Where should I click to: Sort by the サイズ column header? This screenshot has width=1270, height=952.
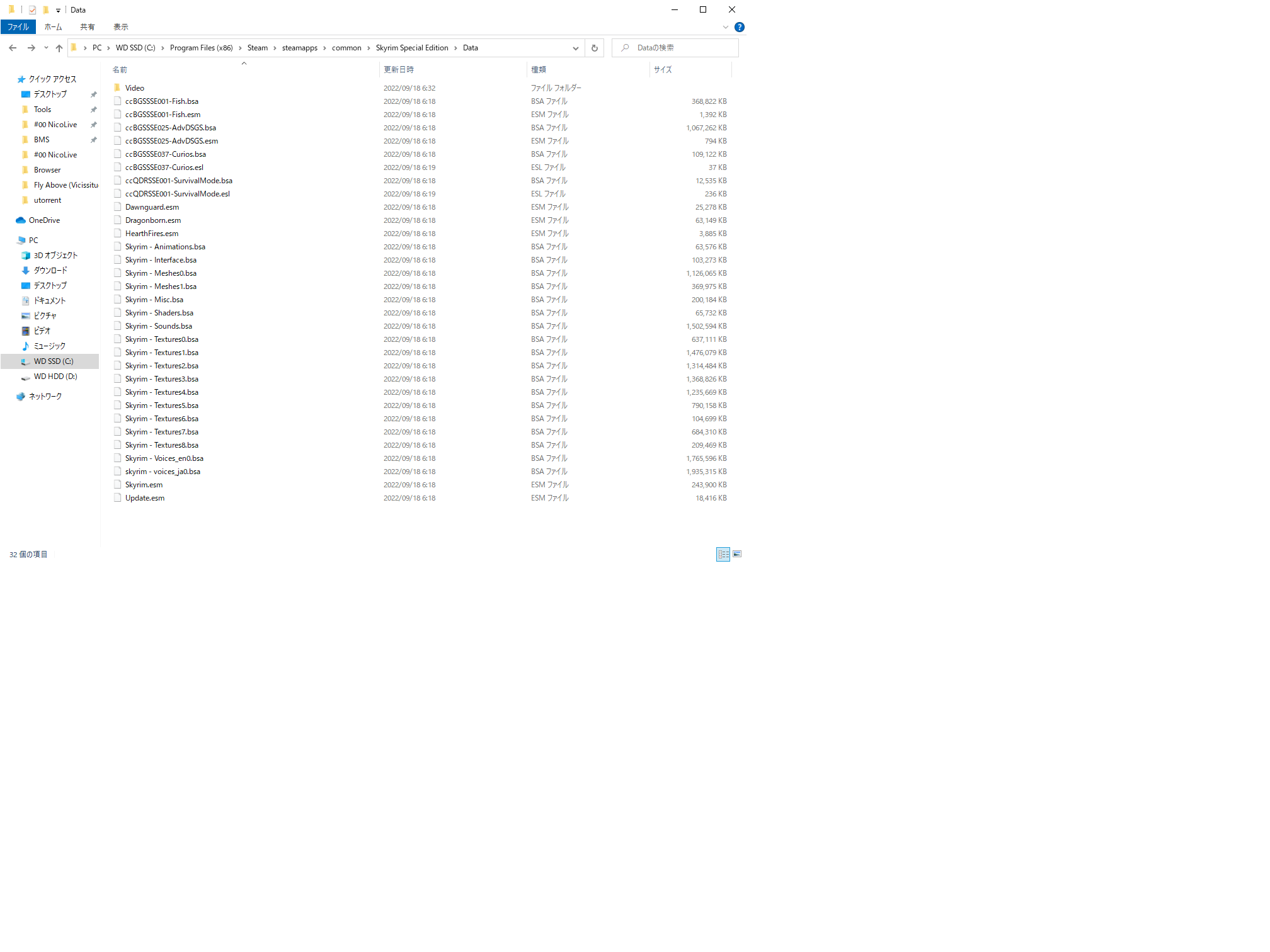663,69
